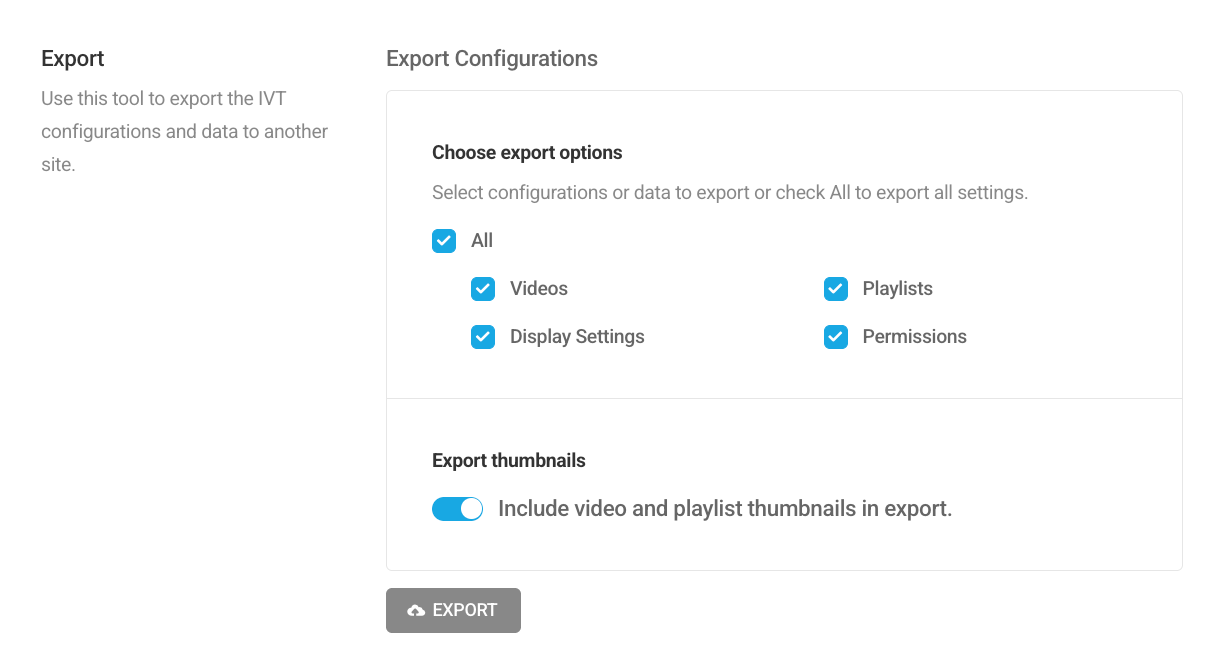Viewport: 1220px width, 671px height.
Task: Click the checkmark icon inside the All checkbox
Action: [x=443, y=240]
